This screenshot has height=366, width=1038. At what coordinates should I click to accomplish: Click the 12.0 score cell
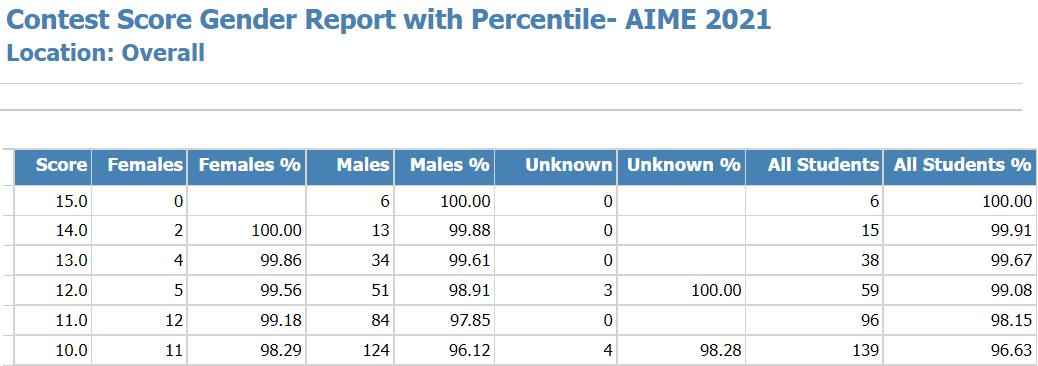52,290
